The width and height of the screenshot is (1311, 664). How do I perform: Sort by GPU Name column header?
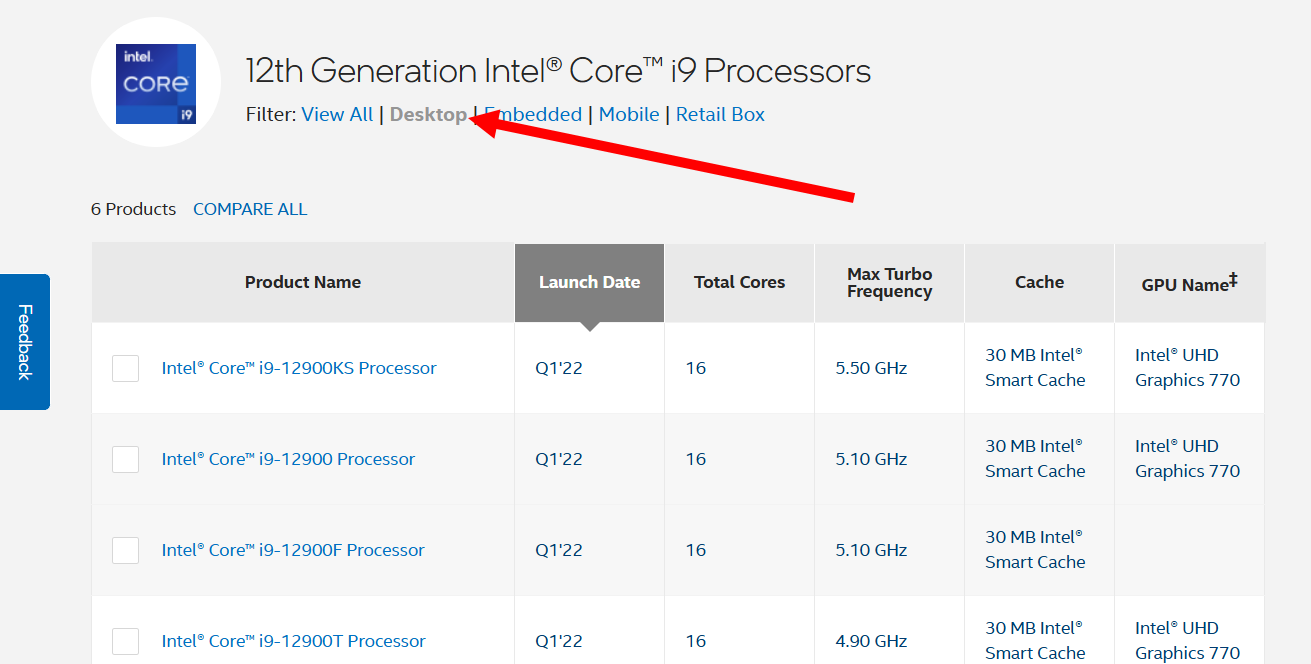point(1190,283)
